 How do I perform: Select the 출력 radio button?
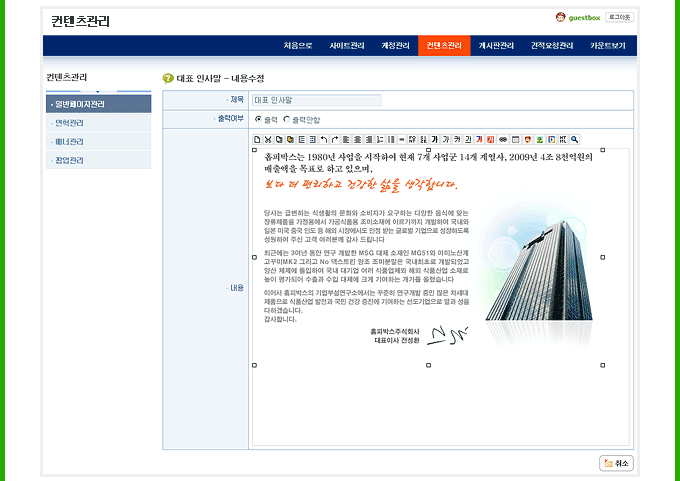(258, 118)
